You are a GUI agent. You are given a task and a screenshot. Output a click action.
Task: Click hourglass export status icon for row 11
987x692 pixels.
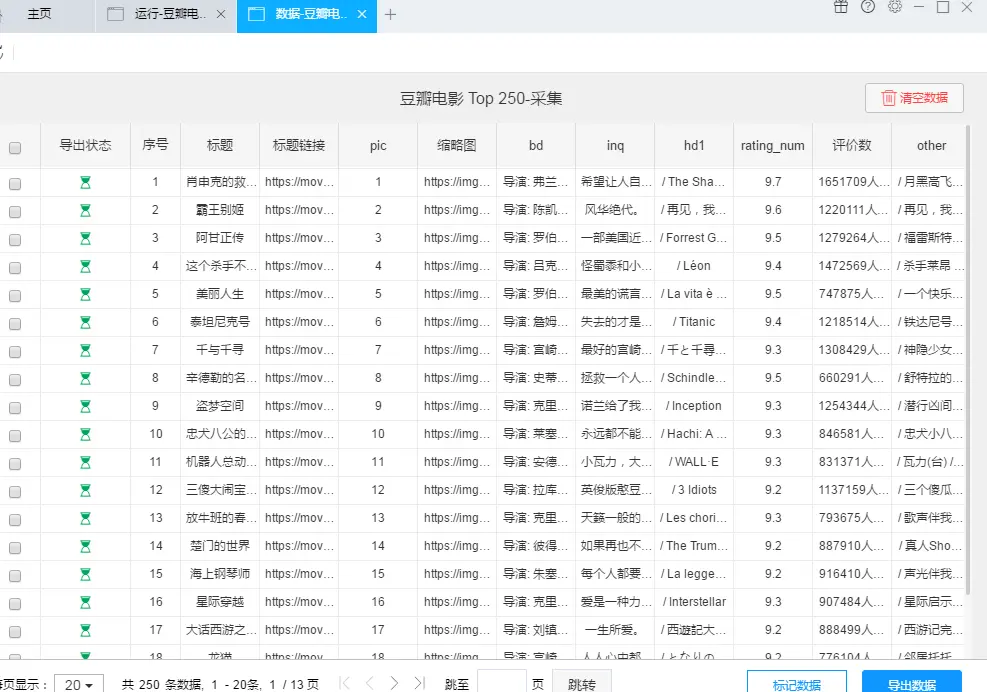[85, 463]
